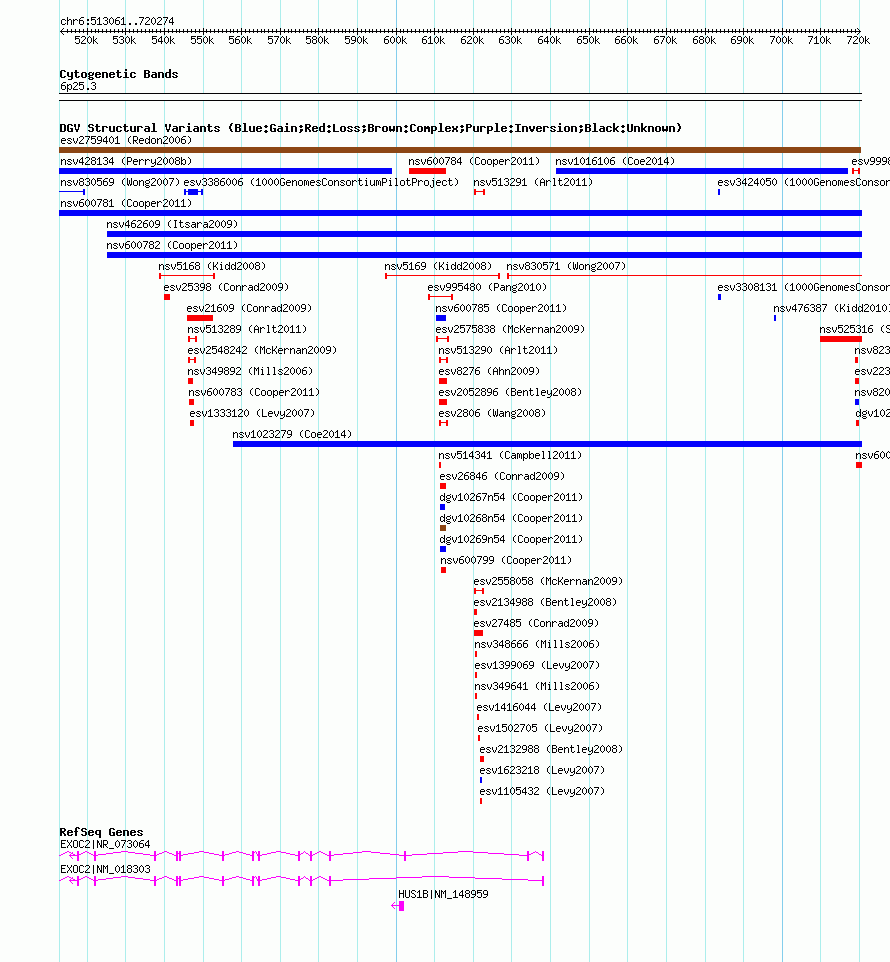Open esv1502705 (Levy2007) variant
This screenshot has height=962, width=890.
540,728
